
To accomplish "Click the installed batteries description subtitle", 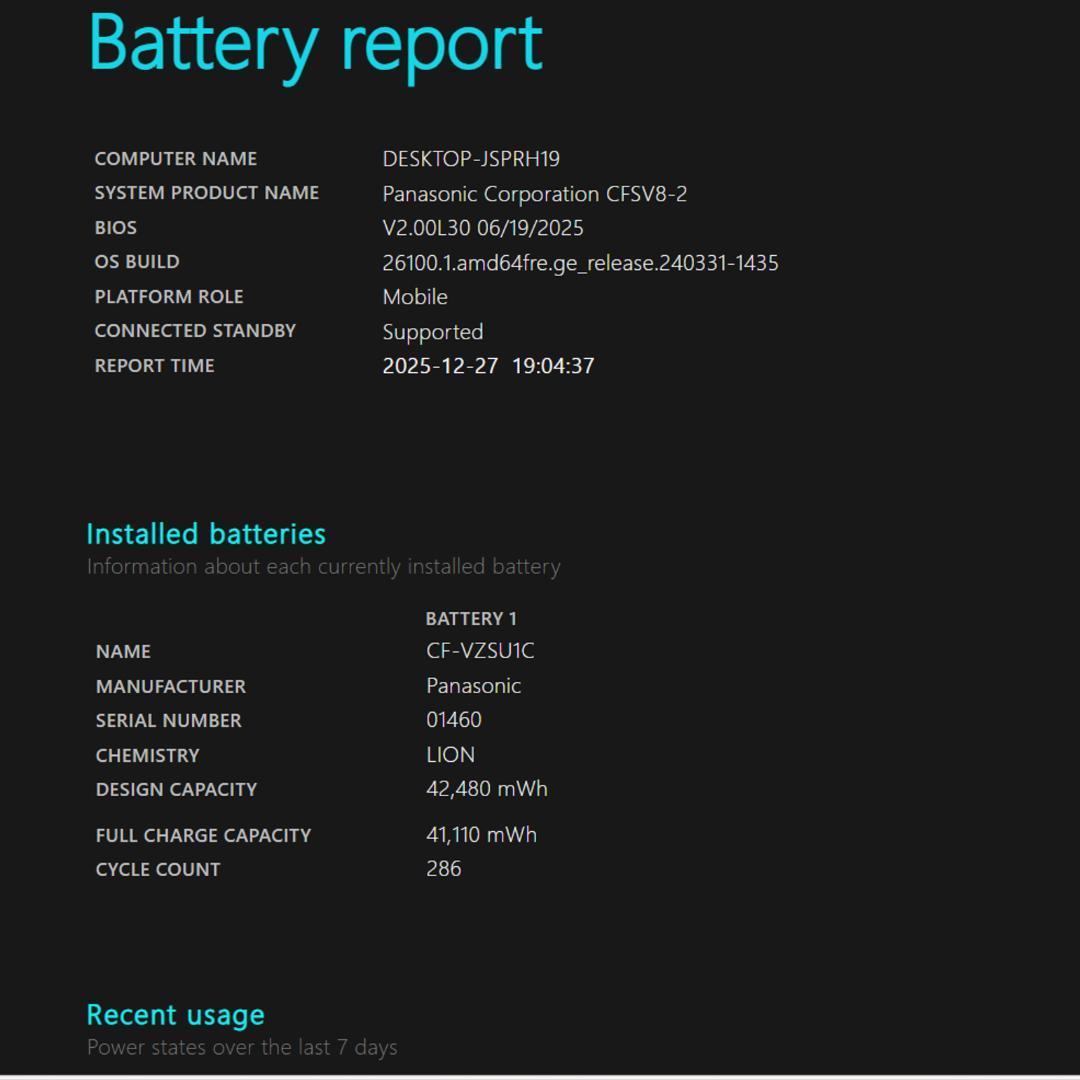I will click(x=323, y=567).
